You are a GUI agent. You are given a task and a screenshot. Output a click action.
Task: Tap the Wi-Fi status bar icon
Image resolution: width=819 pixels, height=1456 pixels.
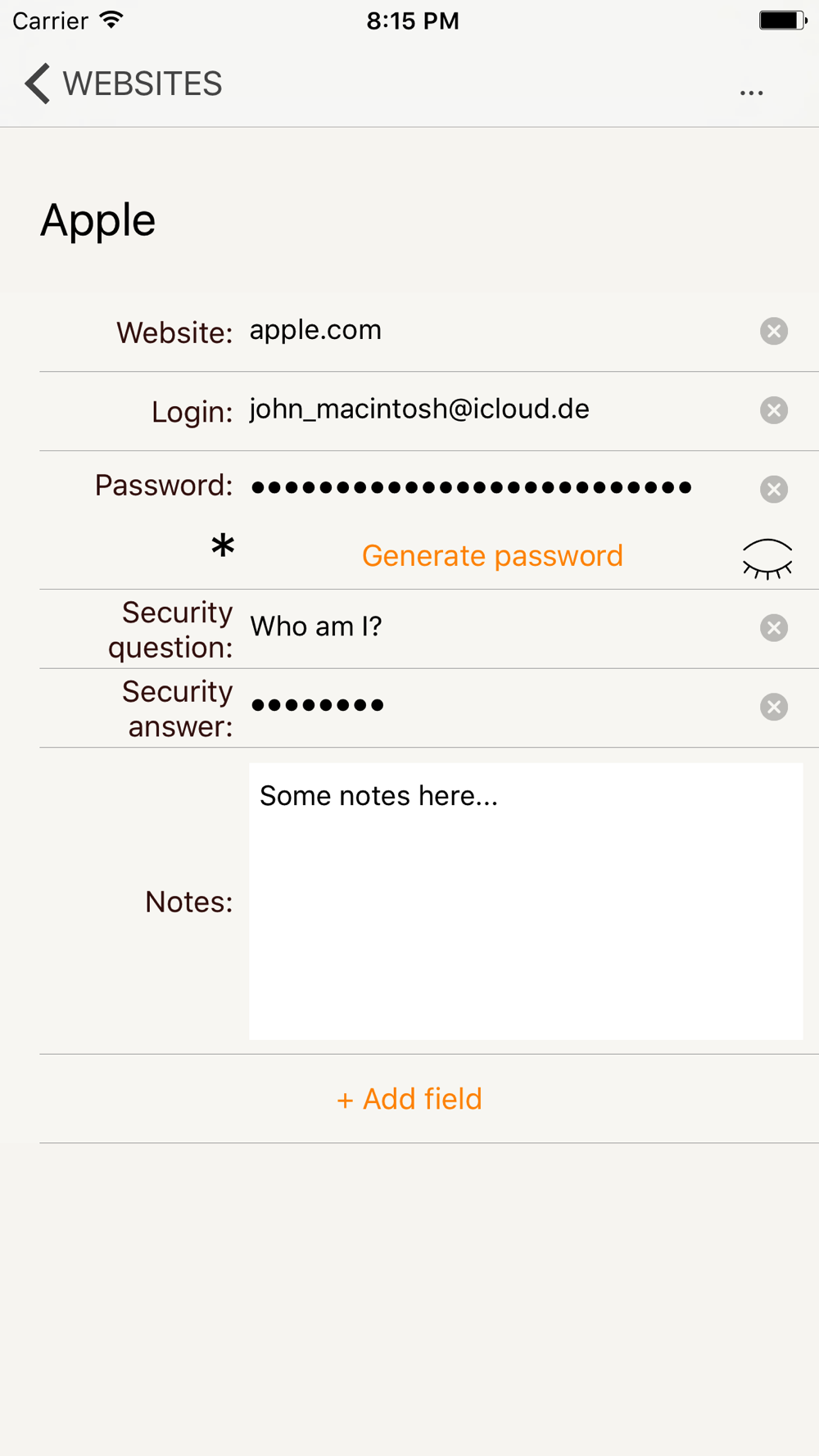111,20
